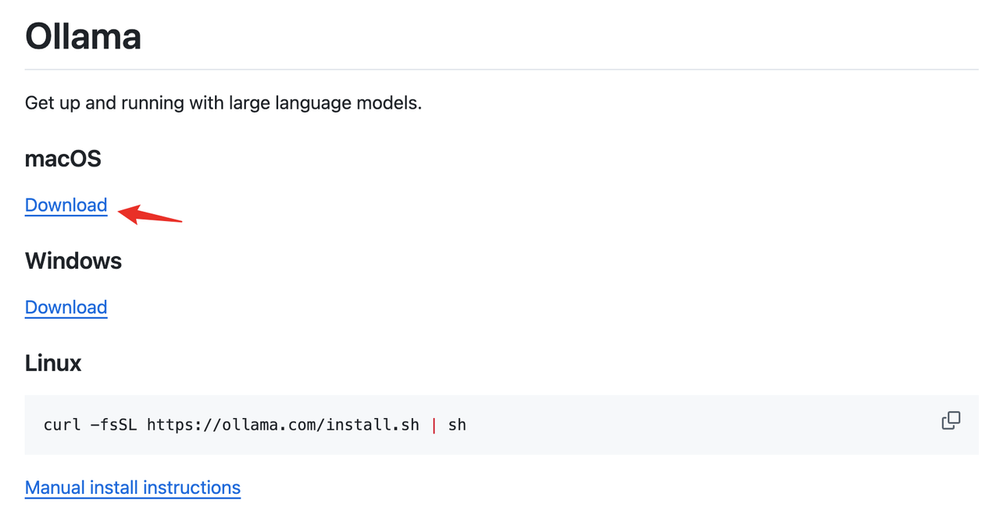Click the Ollama page title
Screen dimensions: 1000x518
pyautogui.click(x=83, y=37)
